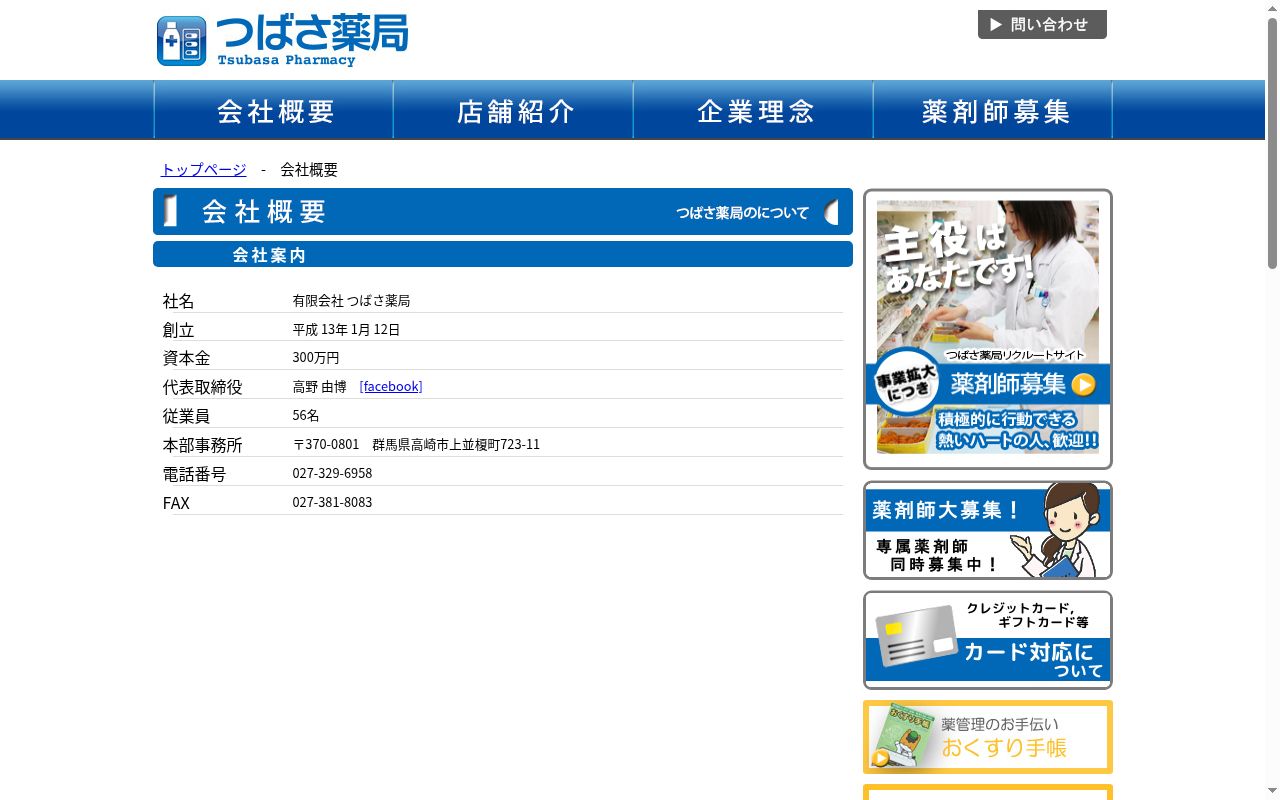Click the Tsubasa Pharmacy logo
This screenshot has width=1280, height=800.
pos(282,41)
